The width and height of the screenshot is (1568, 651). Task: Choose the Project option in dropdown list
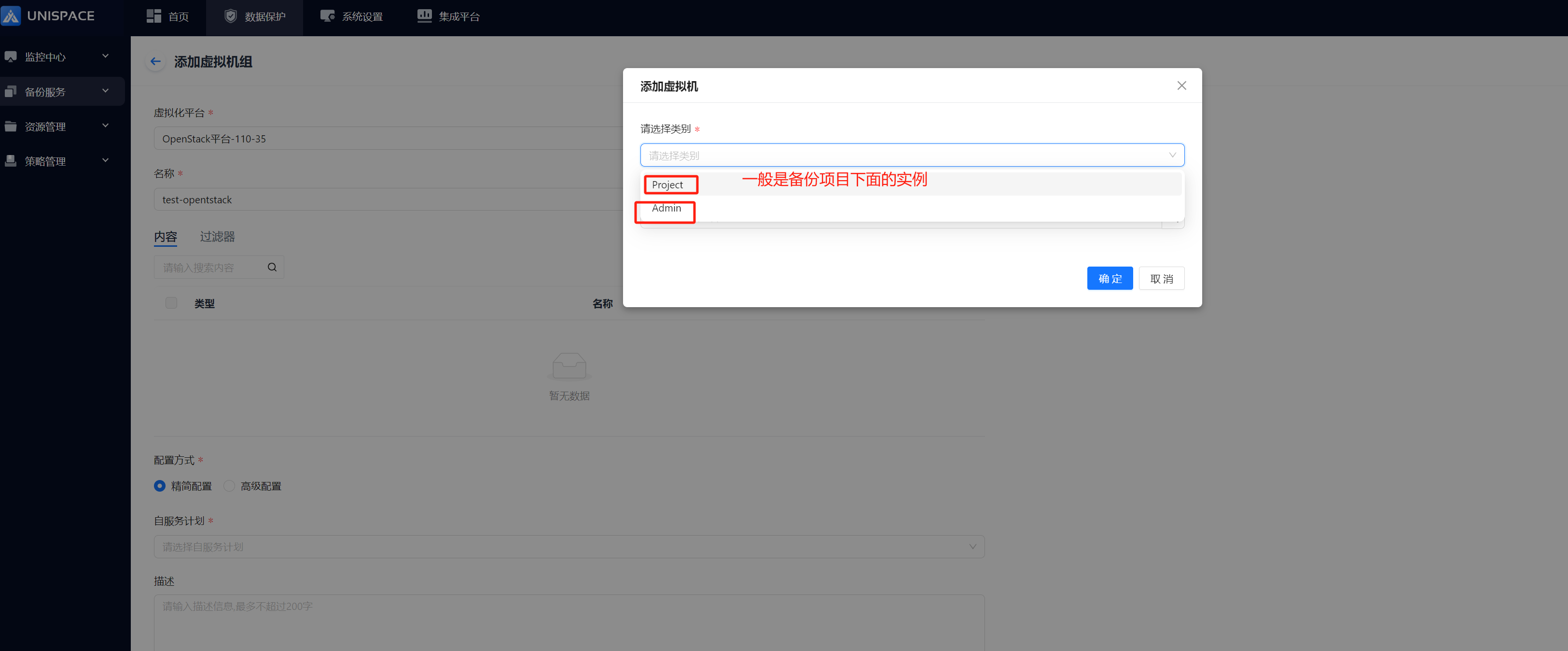coord(667,184)
